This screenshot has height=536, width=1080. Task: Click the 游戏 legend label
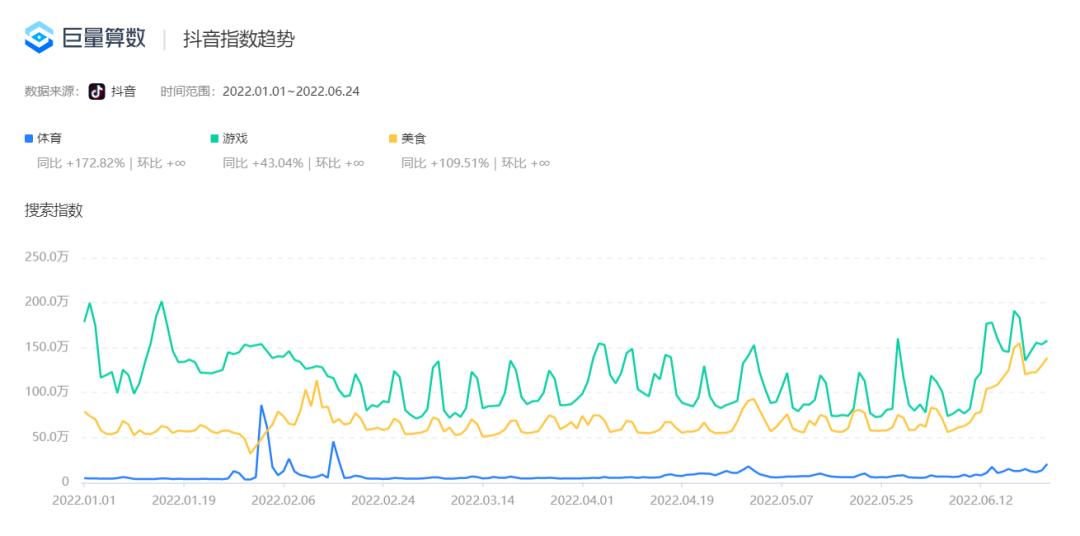pos(235,138)
